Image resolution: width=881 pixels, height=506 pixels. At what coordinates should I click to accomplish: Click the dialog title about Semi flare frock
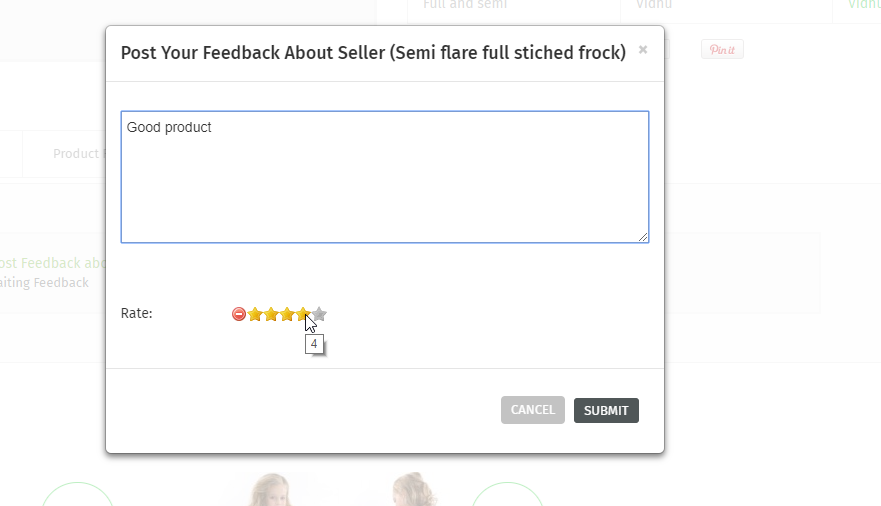373,53
